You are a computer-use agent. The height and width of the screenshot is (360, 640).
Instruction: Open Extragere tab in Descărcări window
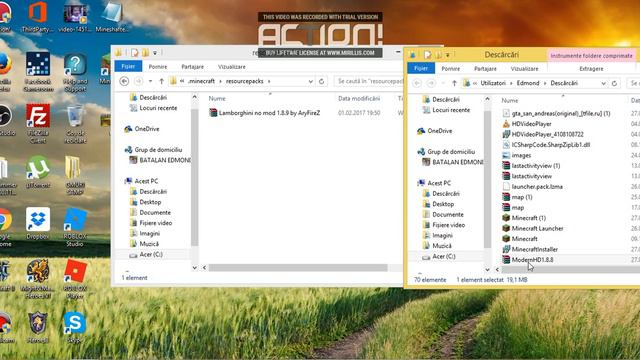coord(591,69)
